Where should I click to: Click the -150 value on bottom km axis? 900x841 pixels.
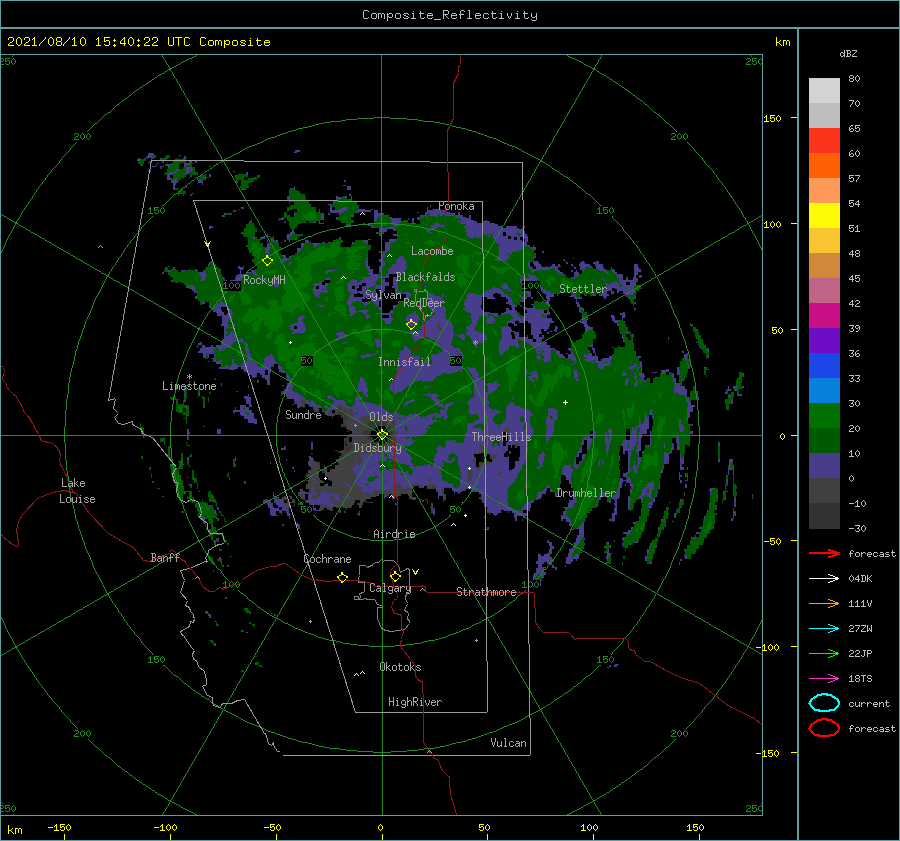pyautogui.click(x=59, y=827)
